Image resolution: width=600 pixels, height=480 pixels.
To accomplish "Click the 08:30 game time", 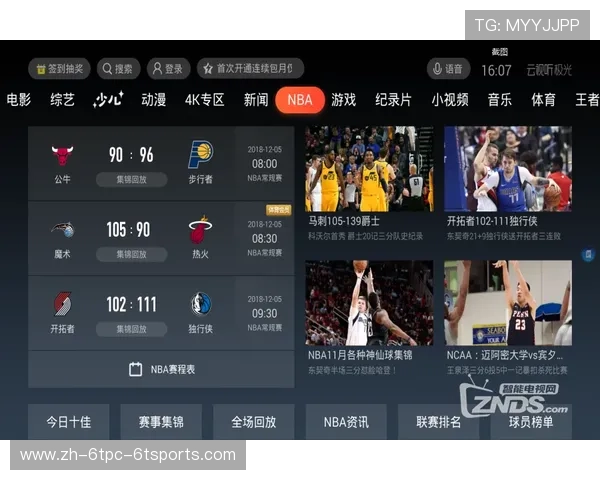I will (x=264, y=238).
